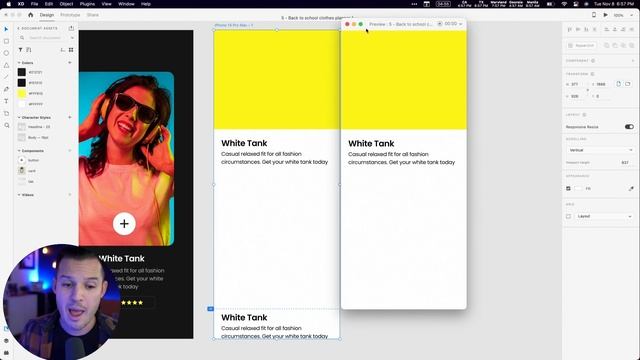Select the Line tool
This screenshot has height=360, width=640.
pyautogui.click(x=6, y=77)
